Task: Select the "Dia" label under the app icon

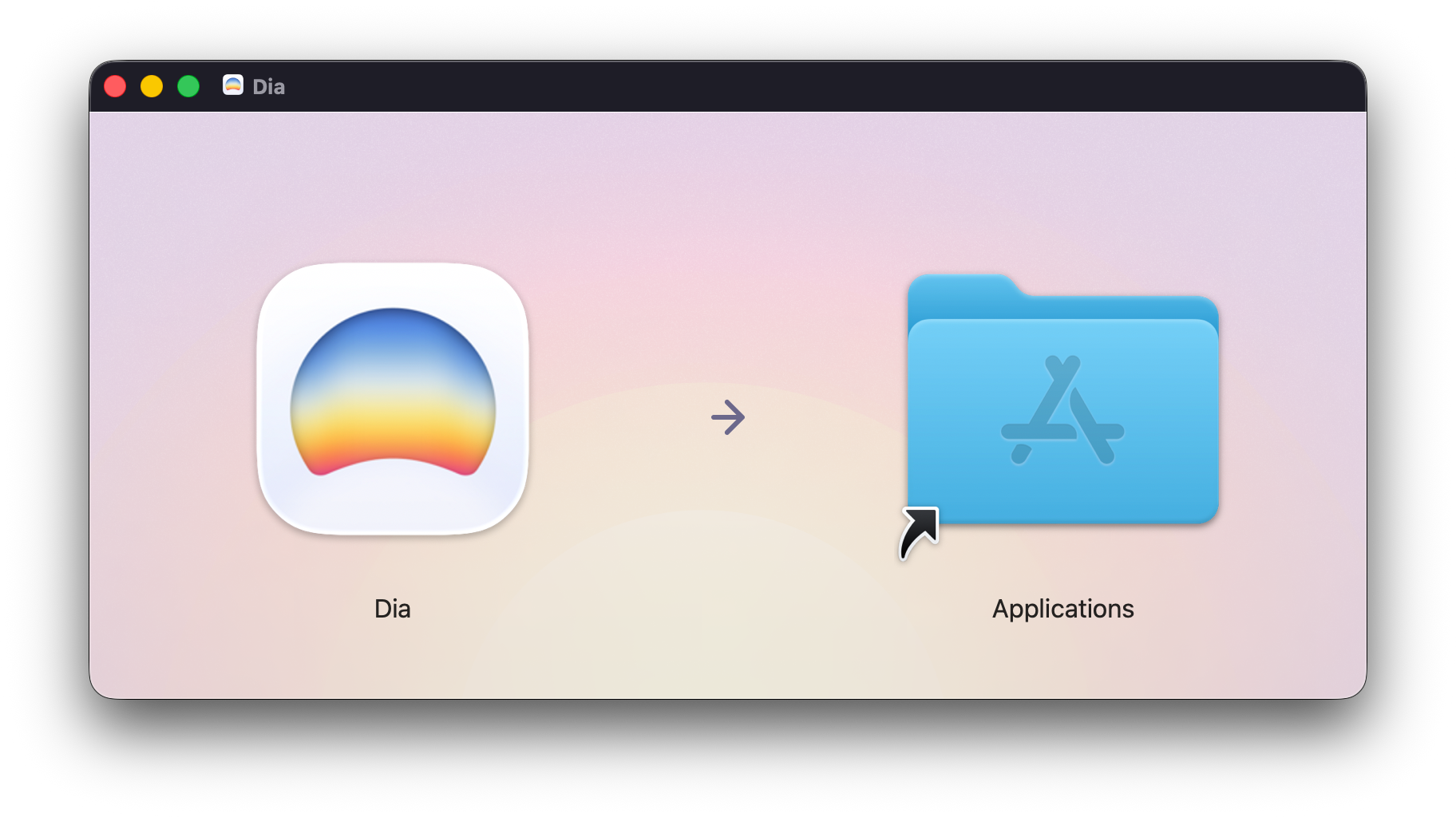Action: [x=392, y=609]
